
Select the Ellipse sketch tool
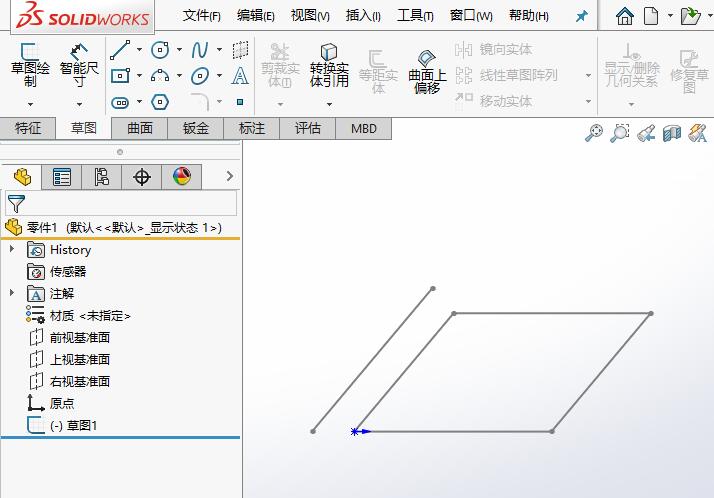coord(200,76)
